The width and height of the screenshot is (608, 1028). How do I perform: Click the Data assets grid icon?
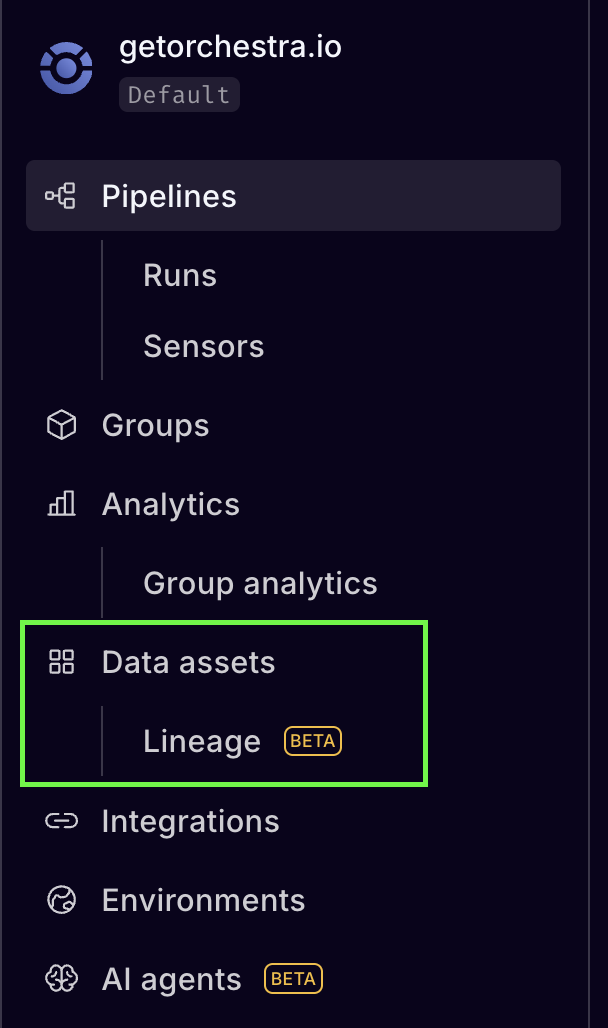point(61,661)
